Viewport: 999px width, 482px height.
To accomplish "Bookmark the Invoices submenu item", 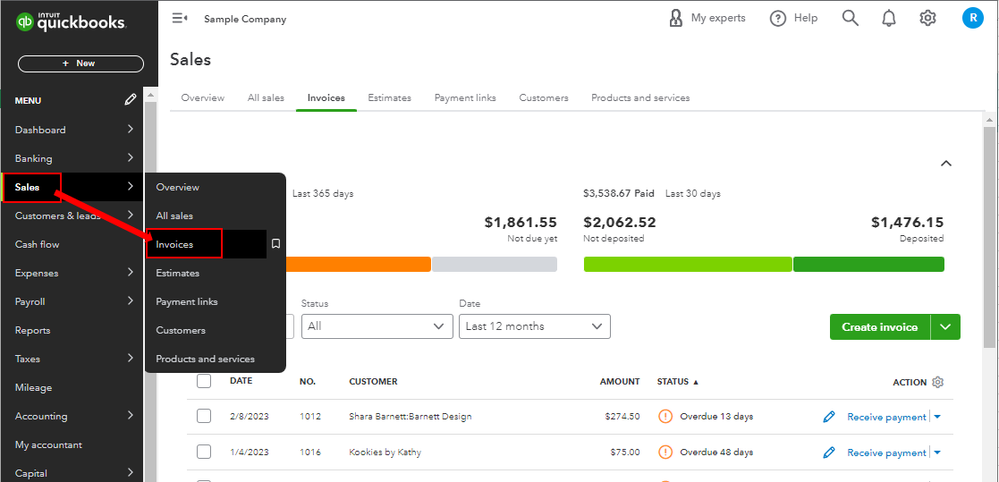I will pos(276,244).
